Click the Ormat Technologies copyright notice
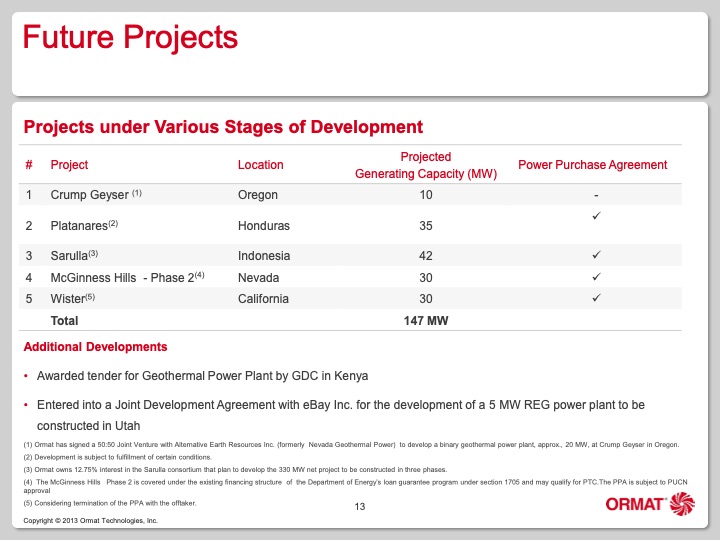720x540 pixels. click(x=91, y=521)
